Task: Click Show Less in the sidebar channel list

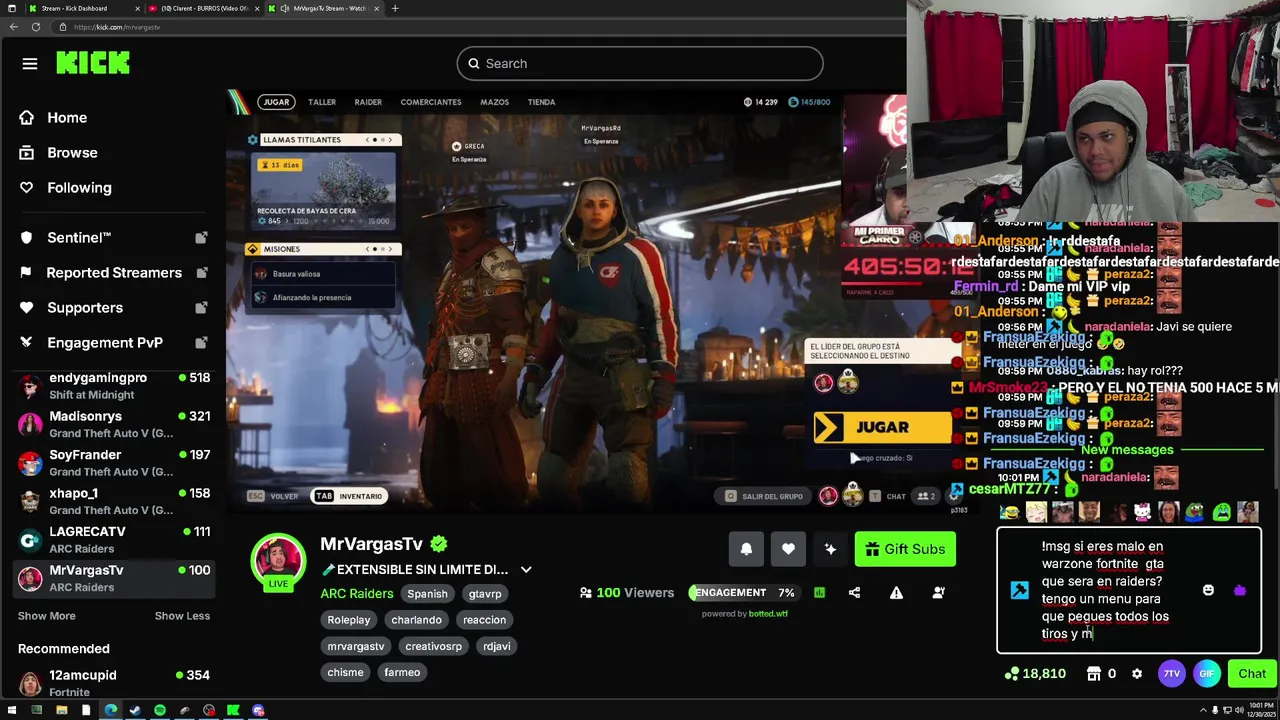Action: click(182, 616)
